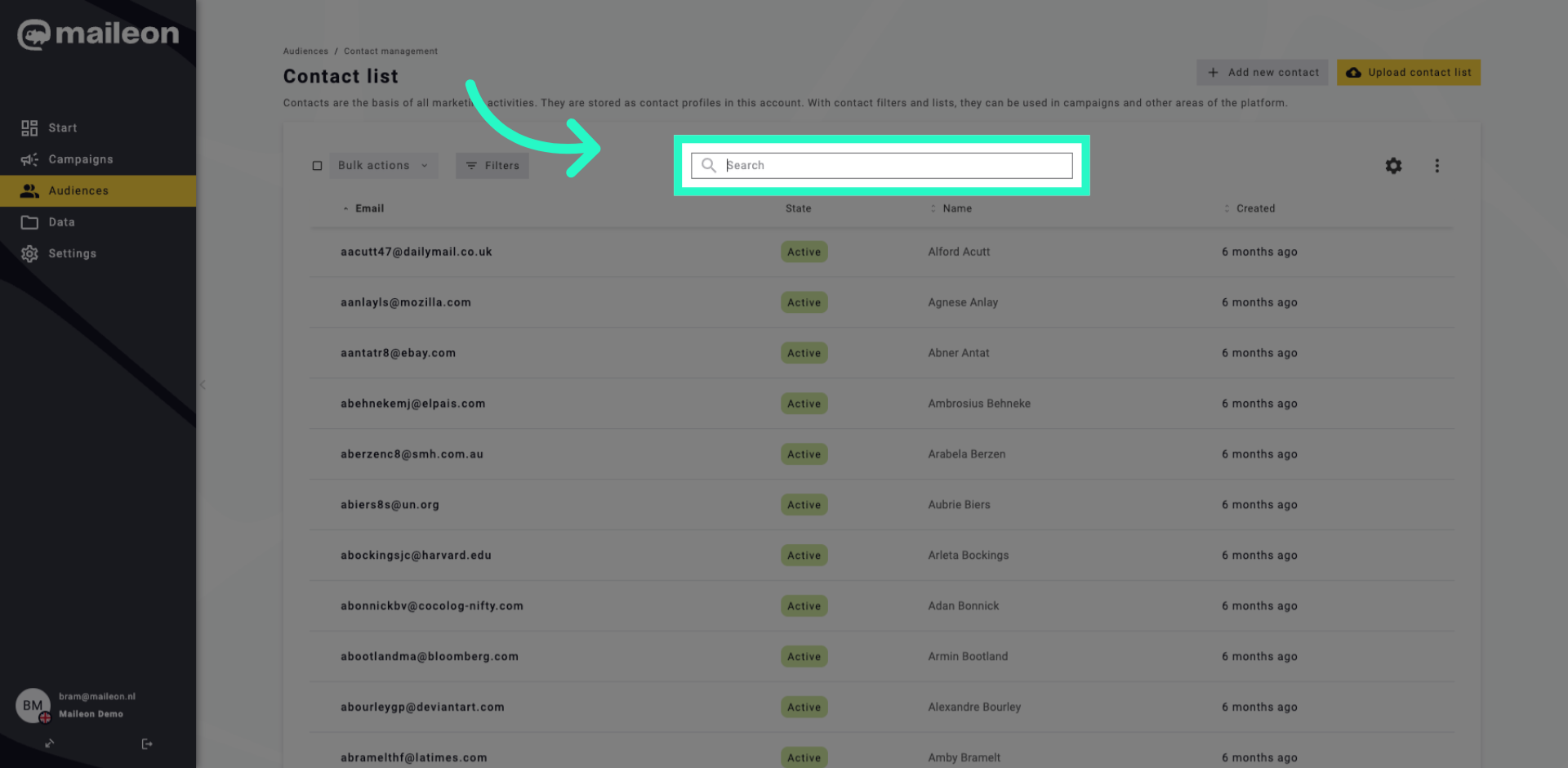Open the Maileon logo in the sidebar
The height and width of the screenshot is (768, 1568).
click(x=98, y=34)
